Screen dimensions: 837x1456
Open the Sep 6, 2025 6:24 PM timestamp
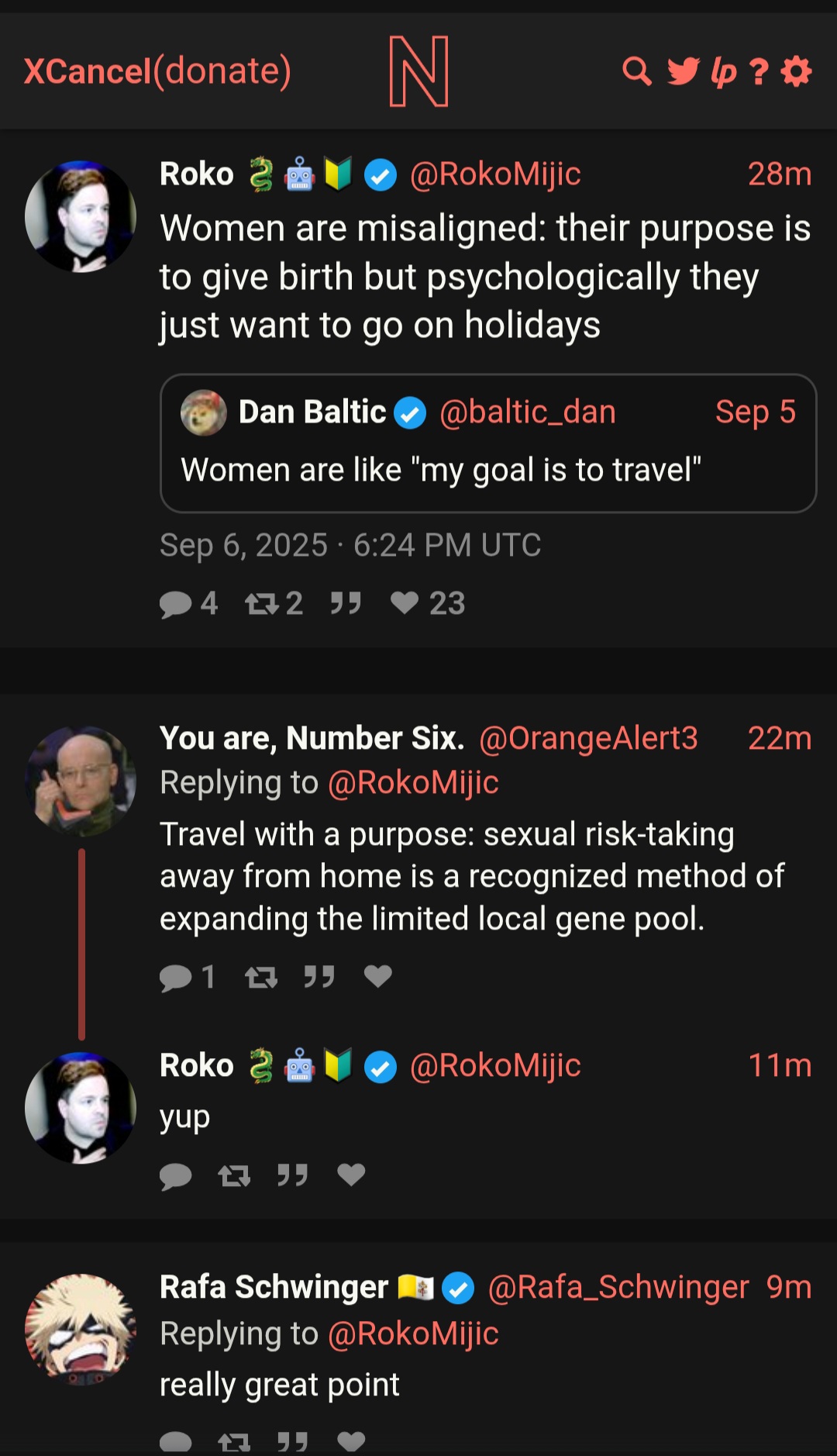(x=350, y=545)
